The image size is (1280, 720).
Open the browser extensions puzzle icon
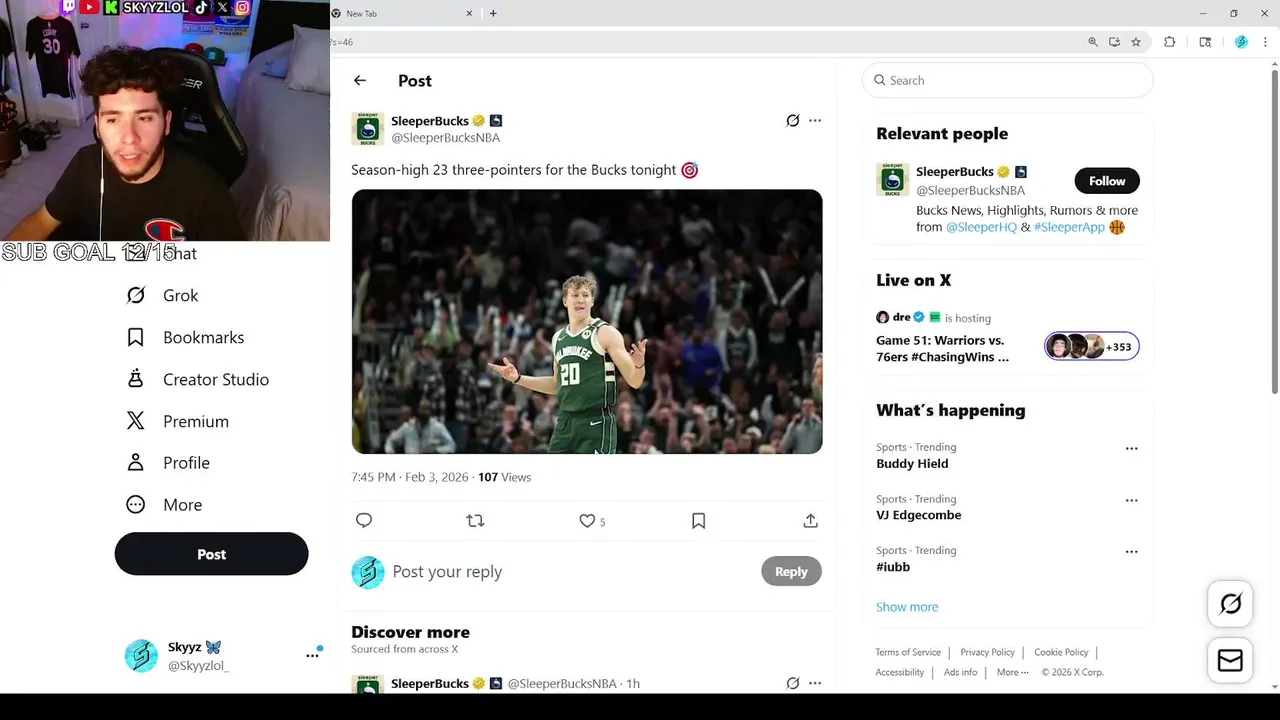point(1169,42)
